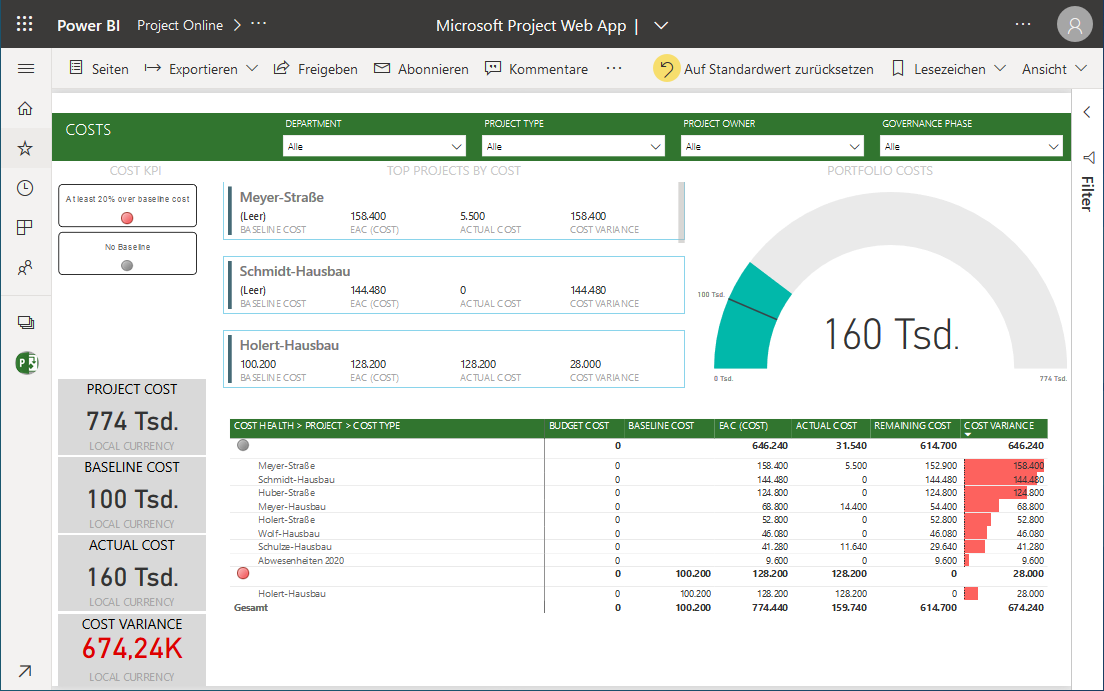
Task: Click the Freigeben share icon
Action: (282, 68)
